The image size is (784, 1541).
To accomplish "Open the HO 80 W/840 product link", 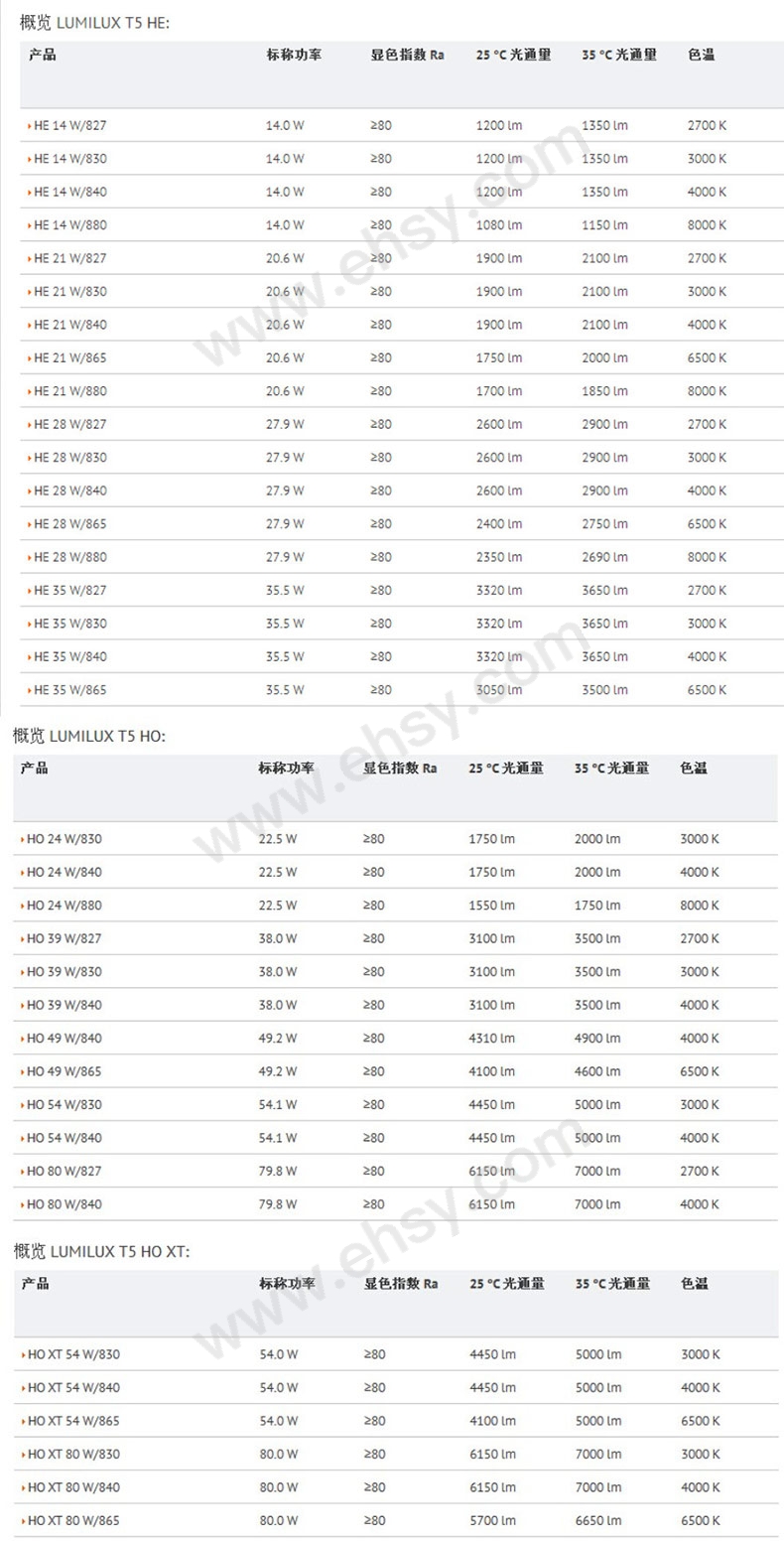I will [64, 1204].
